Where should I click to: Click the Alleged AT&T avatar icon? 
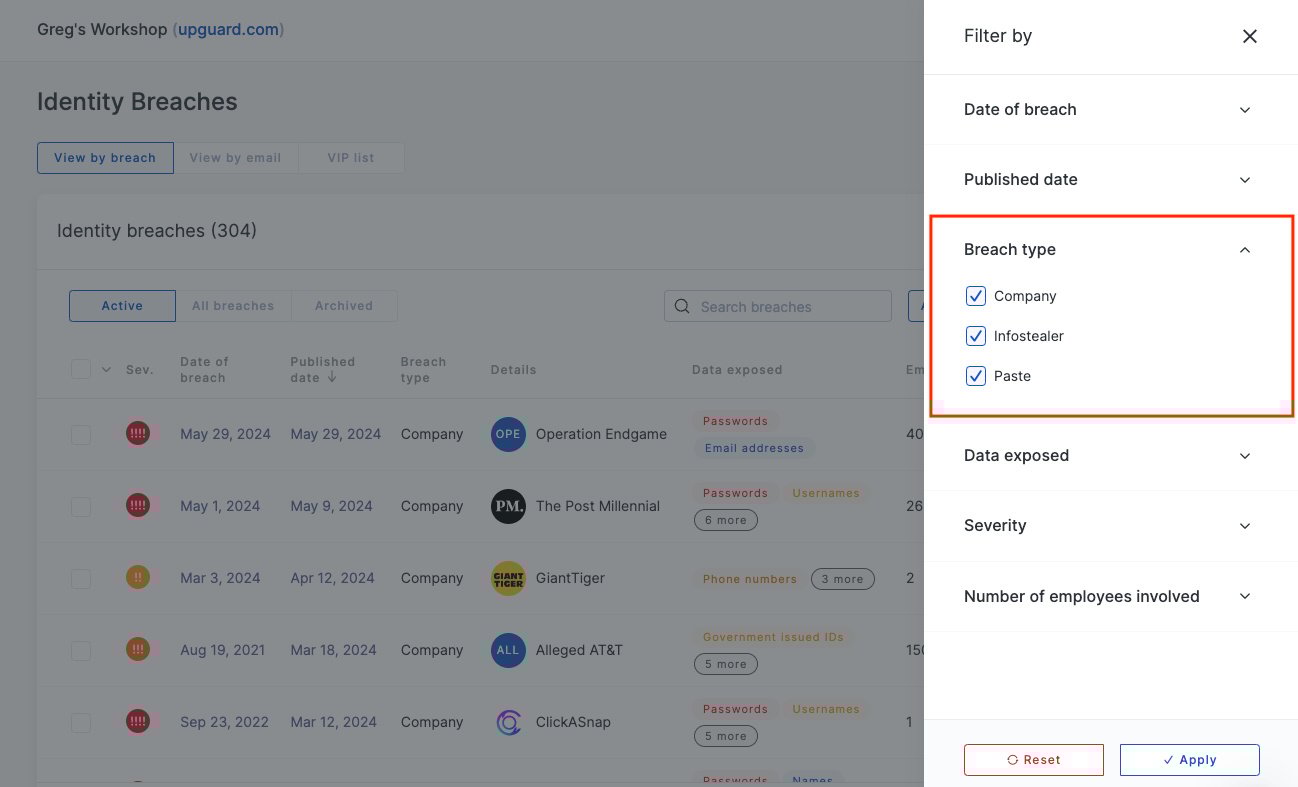coord(508,650)
